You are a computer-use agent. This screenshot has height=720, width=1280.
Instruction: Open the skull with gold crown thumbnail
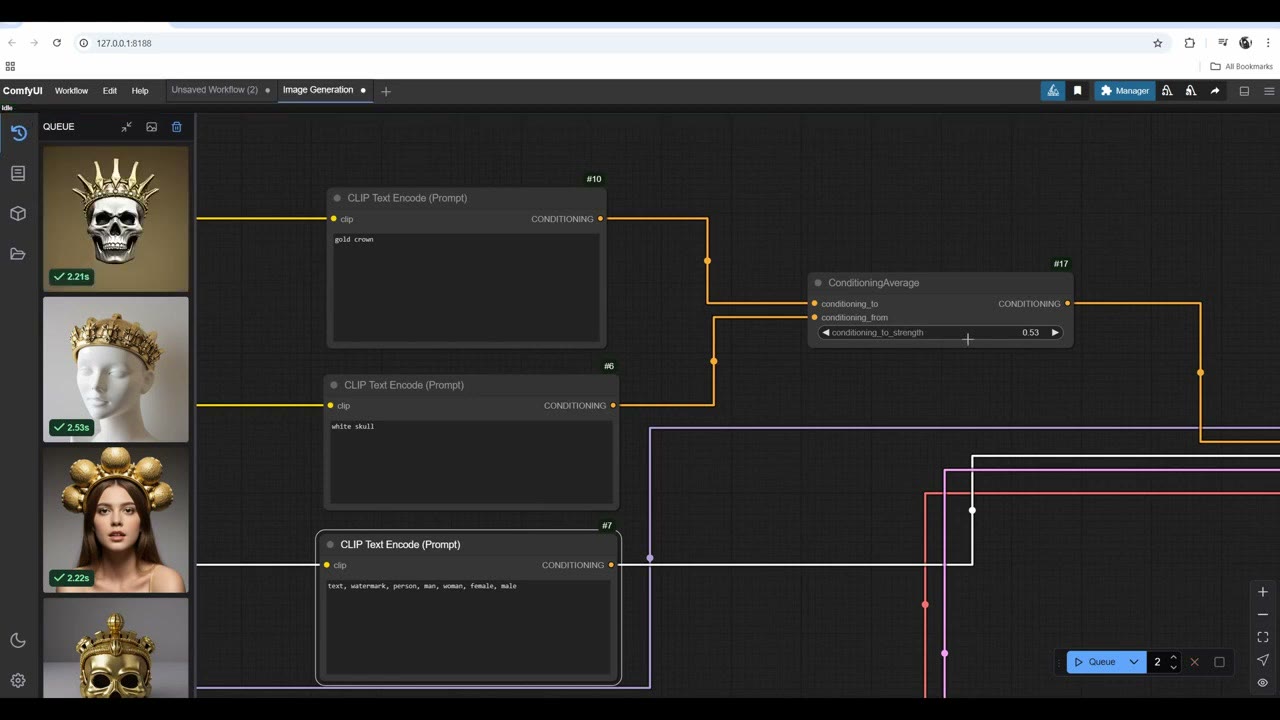coord(116,219)
